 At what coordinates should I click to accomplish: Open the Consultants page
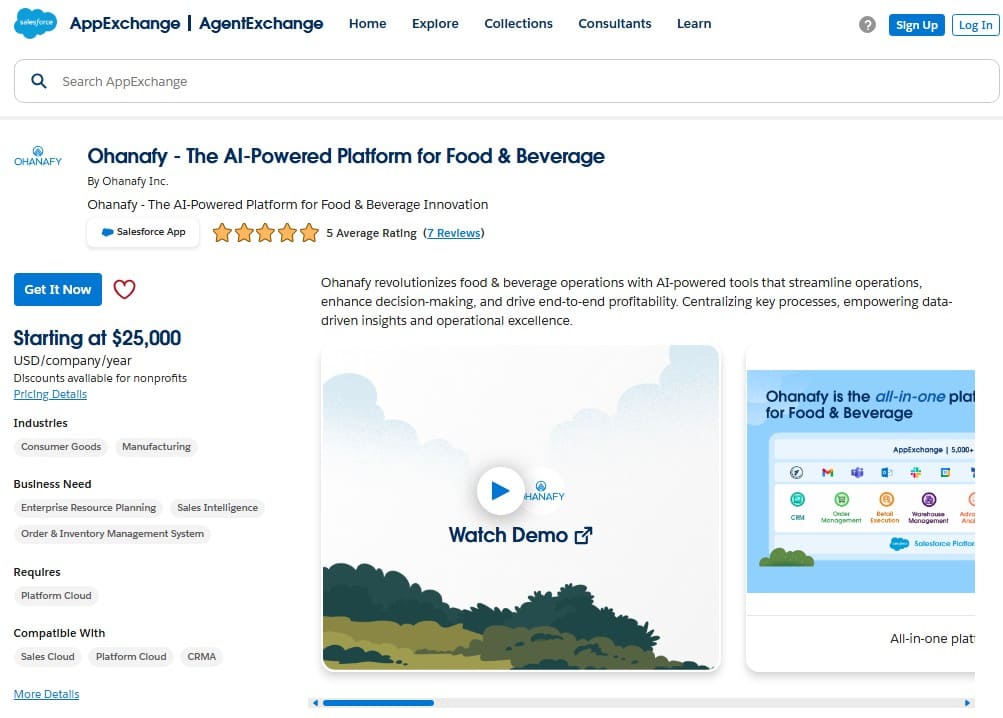point(615,24)
